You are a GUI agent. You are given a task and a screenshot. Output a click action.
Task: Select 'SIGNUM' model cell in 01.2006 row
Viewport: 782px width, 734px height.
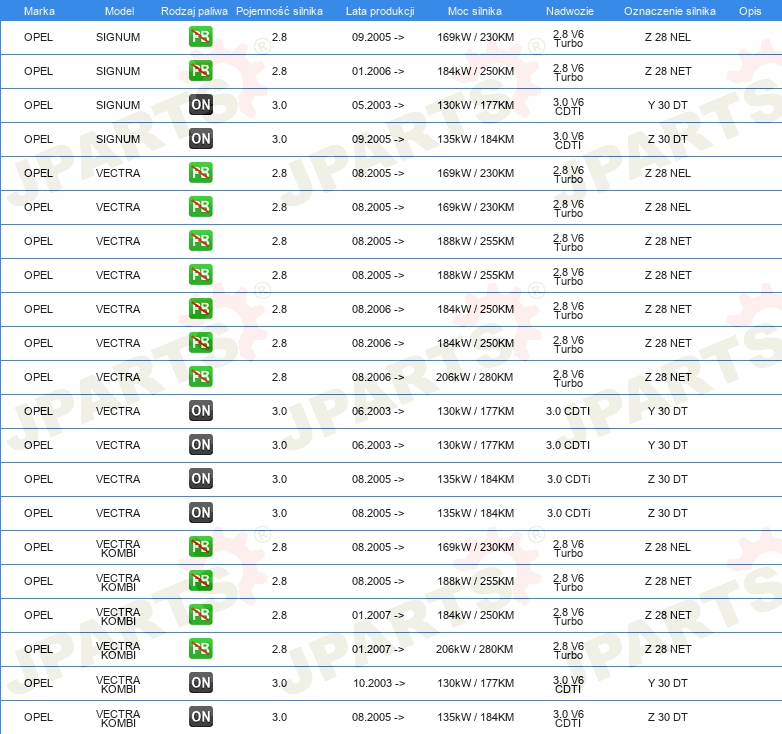tap(118, 71)
